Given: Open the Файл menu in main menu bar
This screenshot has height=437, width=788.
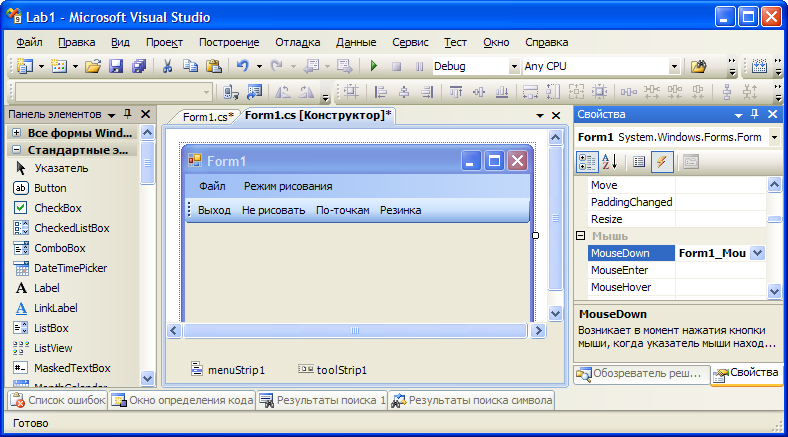Looking at the screenshot, I should 29,42.
